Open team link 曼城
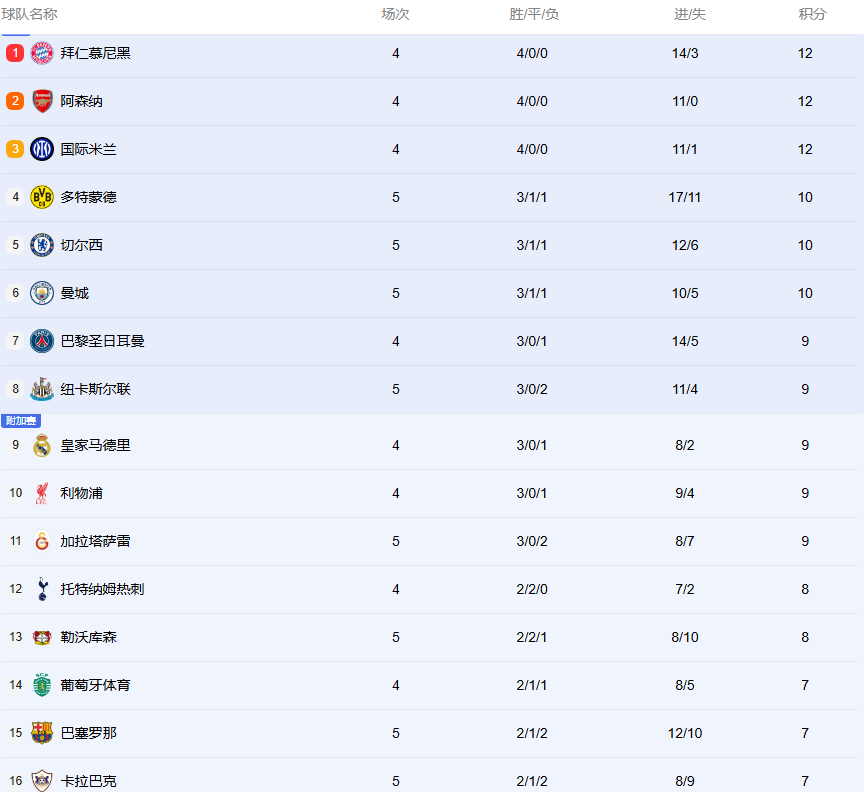This screenshot has height=792, width=864. [x=75, y=293]
